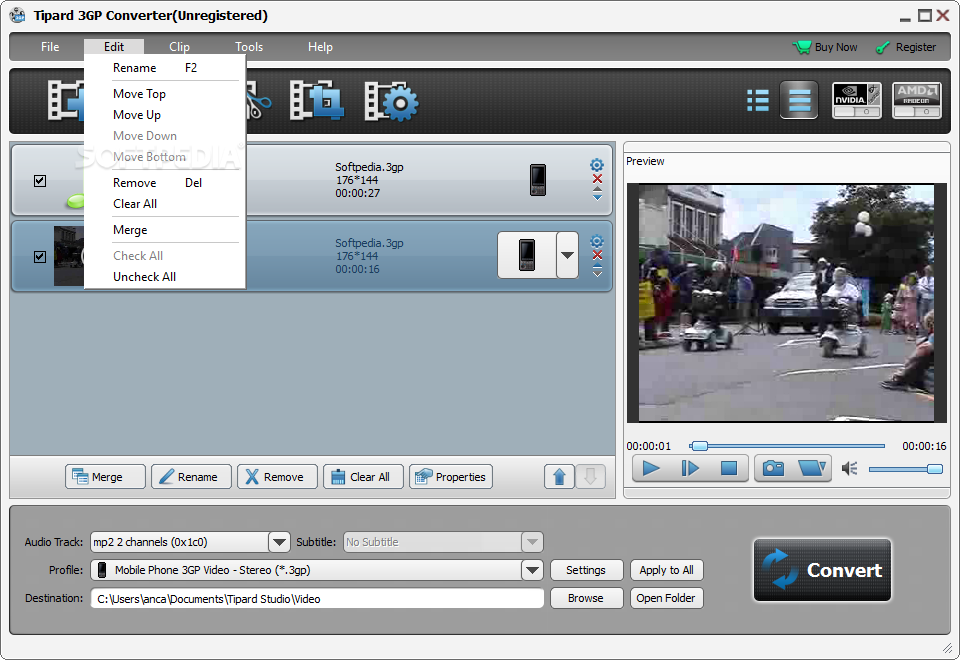Expand the Profile dropdown arrow
The height and width of the screenshot is (660, 960).
(533, 570)
